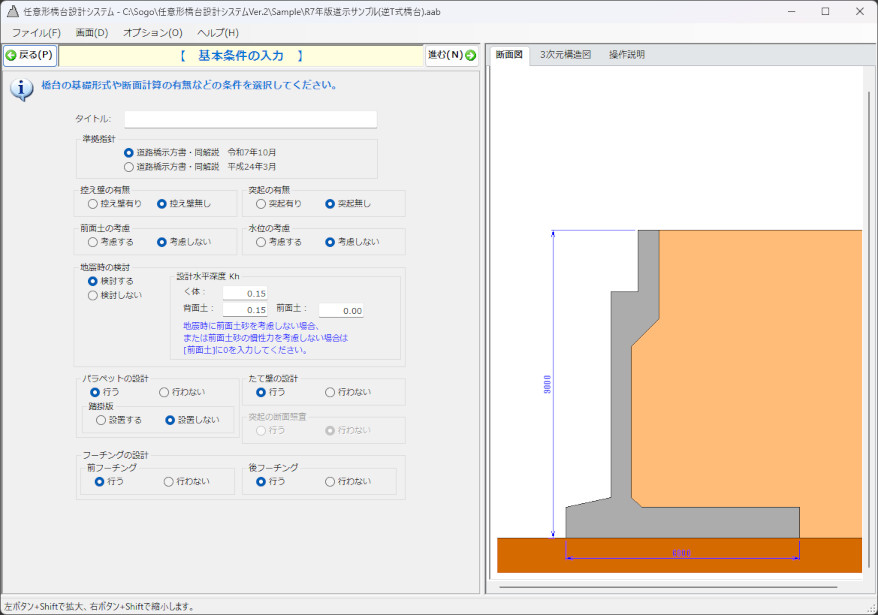
Task: Open the ヘルプ(H) menu
Action: pyautogui.click(x=218, y=32)
